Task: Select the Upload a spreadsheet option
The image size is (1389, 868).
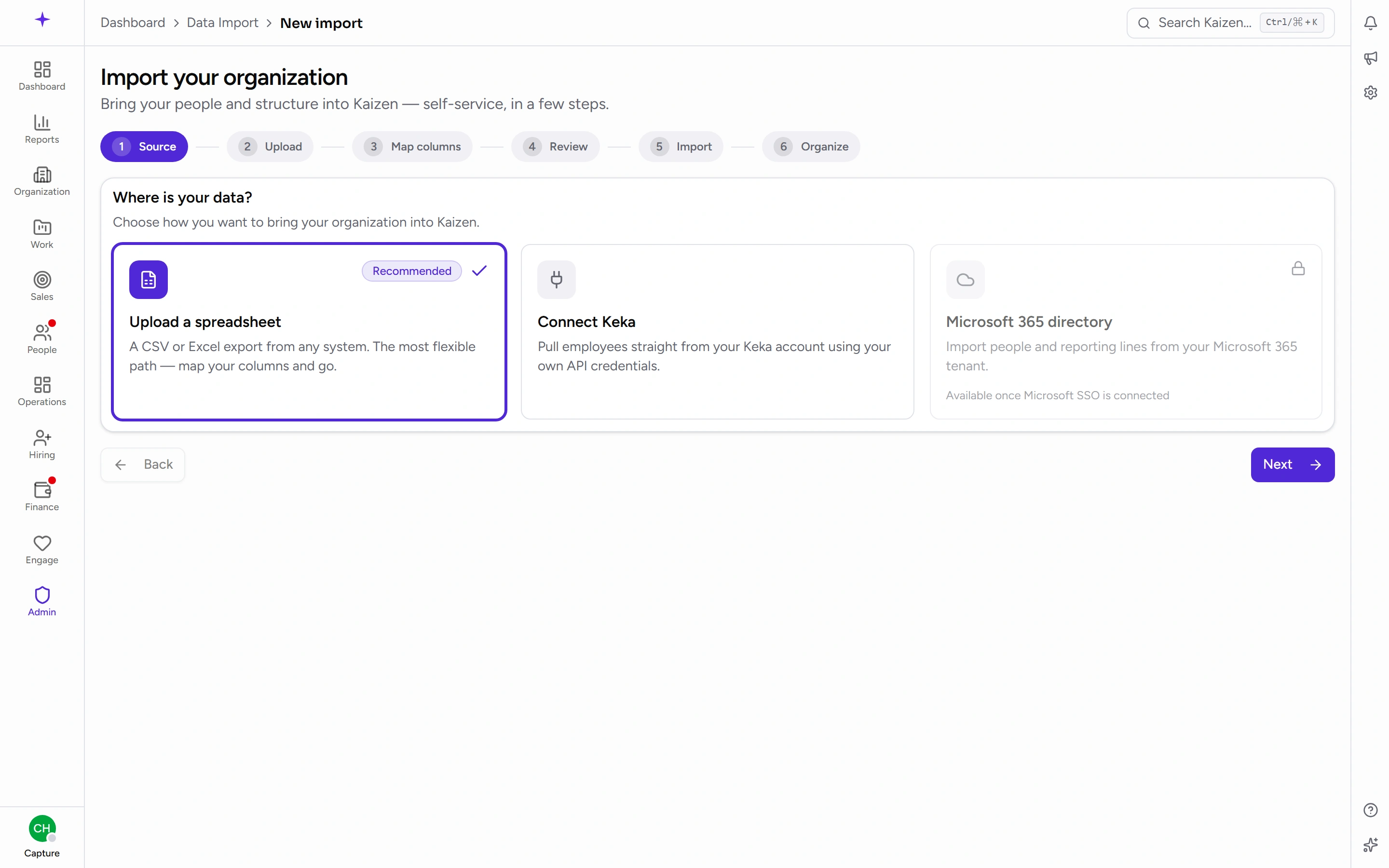Action: coord(309,332)
